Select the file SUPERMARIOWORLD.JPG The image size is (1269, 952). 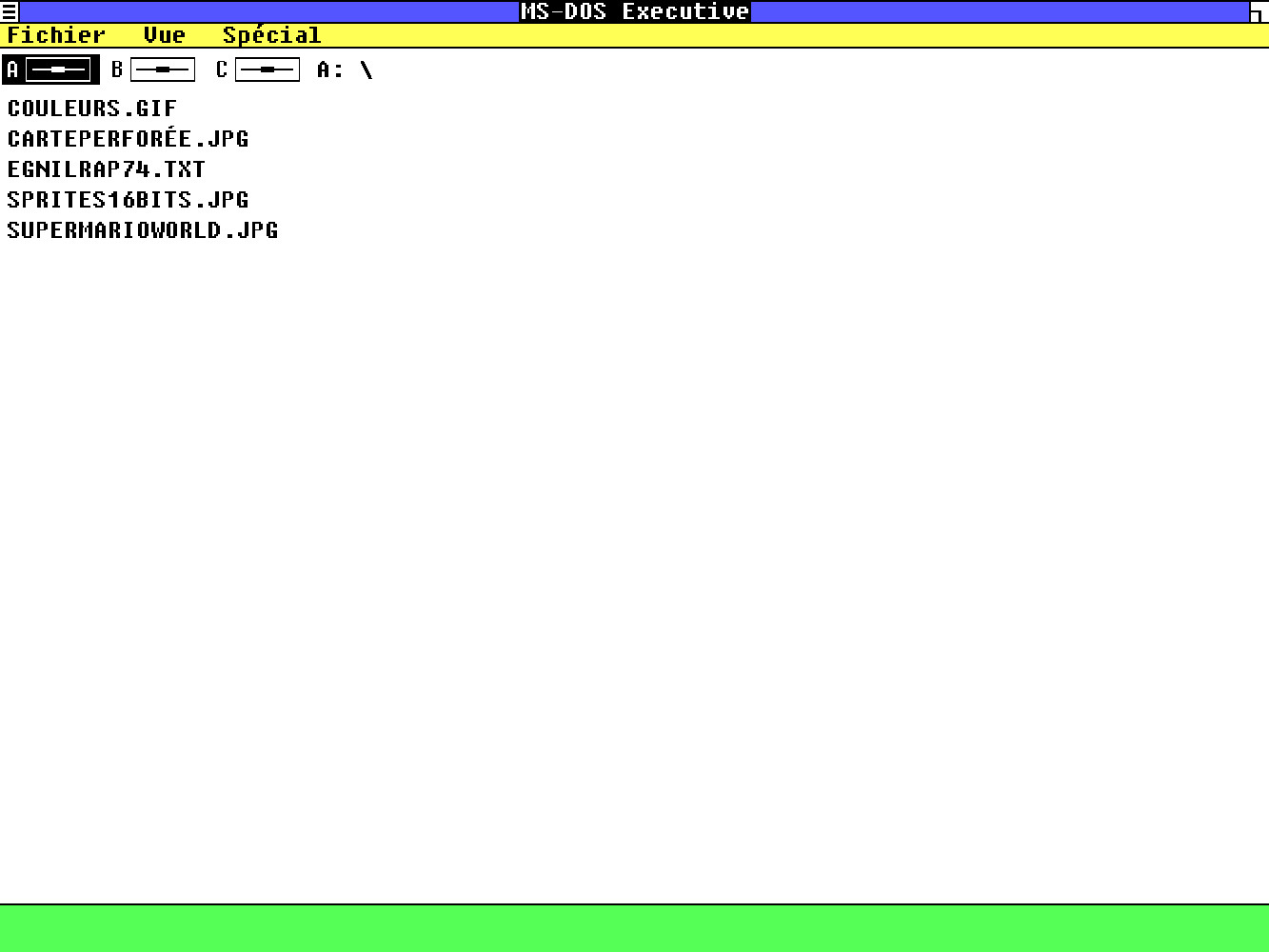(143, 230)
